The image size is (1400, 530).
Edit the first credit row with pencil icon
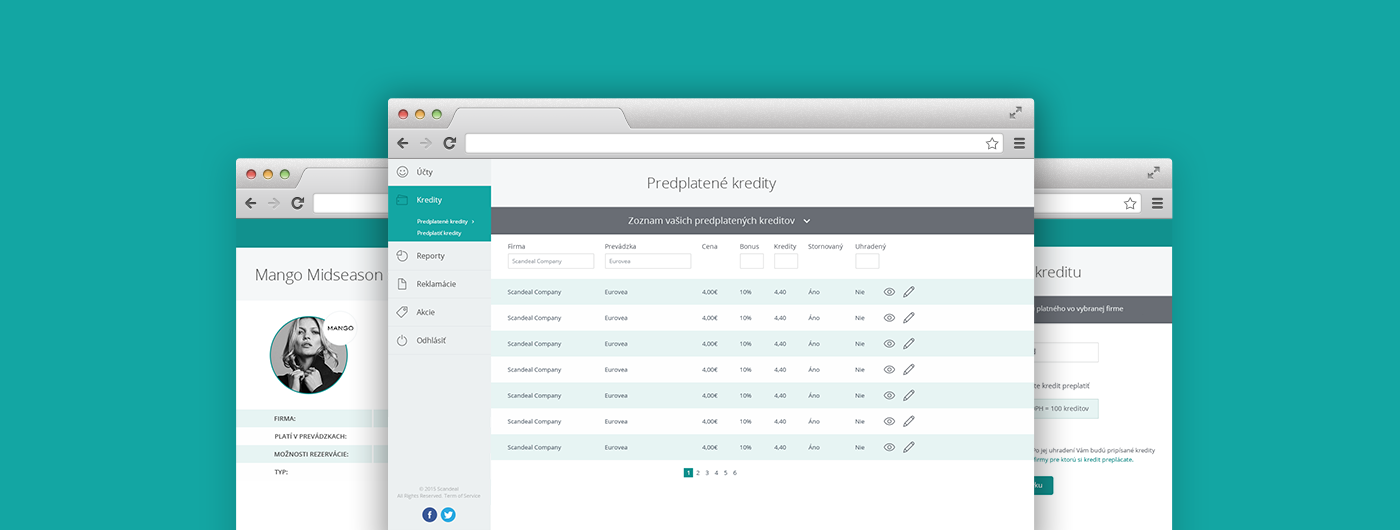click(x=909, y=292)
